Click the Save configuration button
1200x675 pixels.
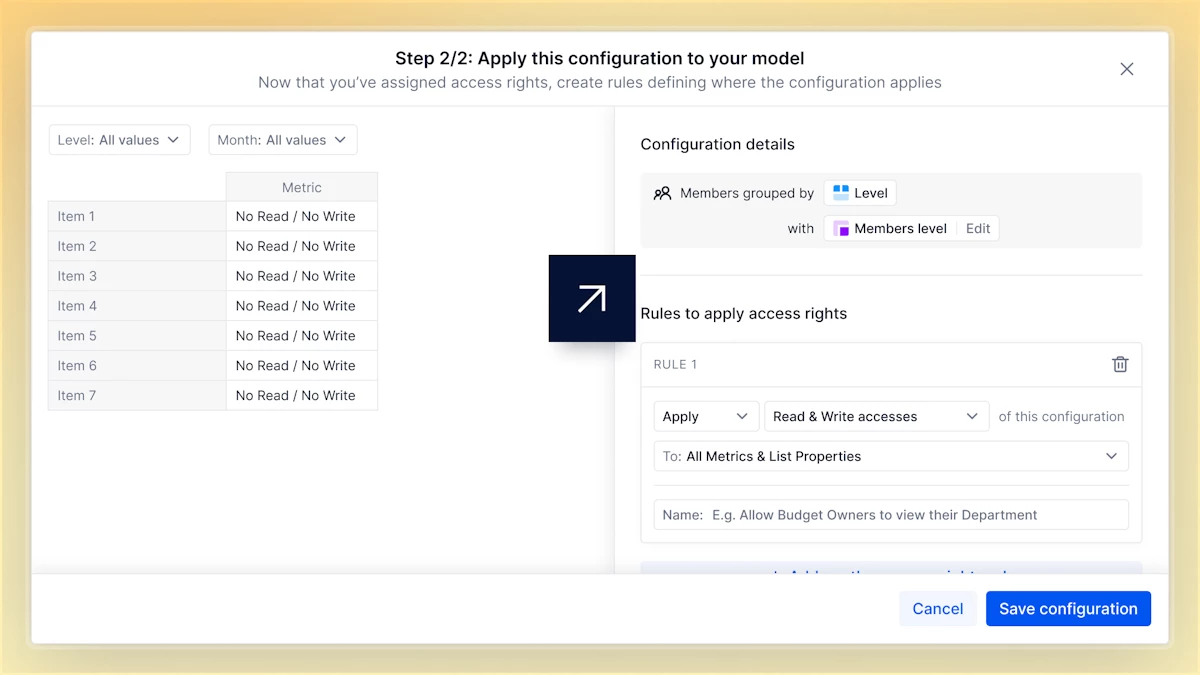(x=1068, y=609)
